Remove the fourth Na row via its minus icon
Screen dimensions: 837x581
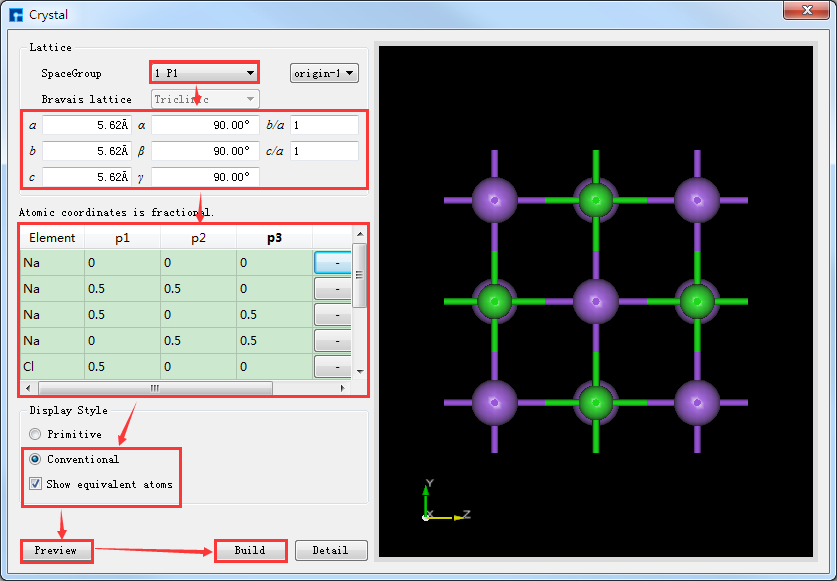click(334, 340)
